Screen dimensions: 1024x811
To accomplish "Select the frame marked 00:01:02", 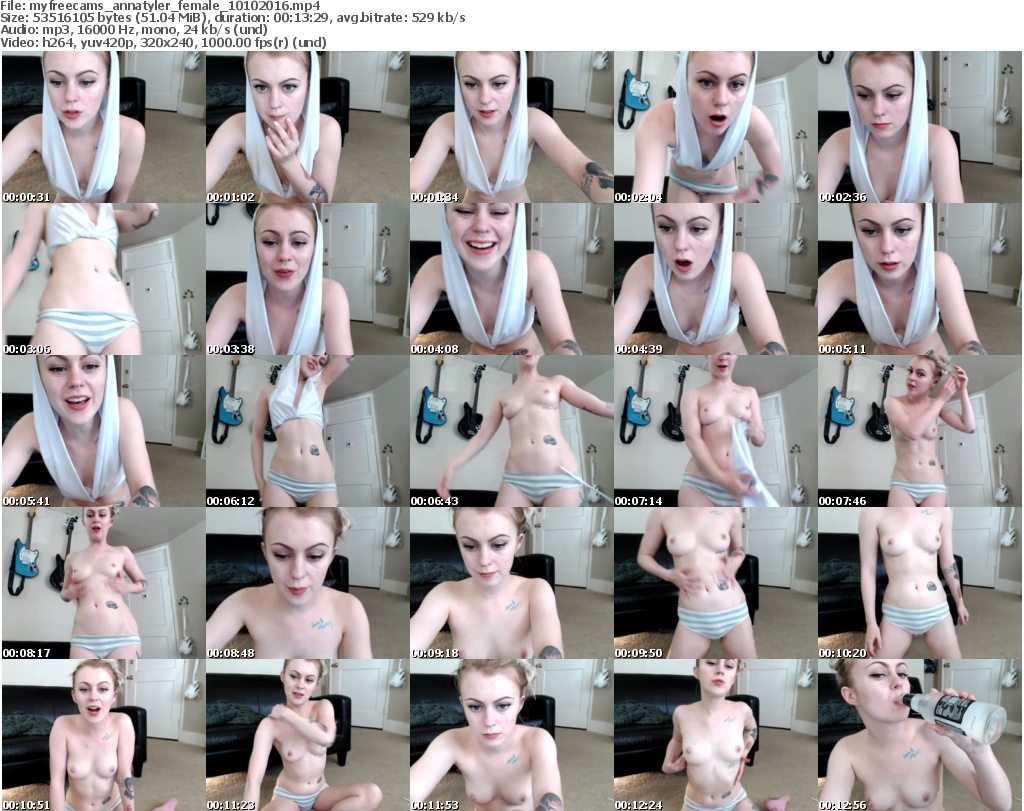I will coord(307,127).
